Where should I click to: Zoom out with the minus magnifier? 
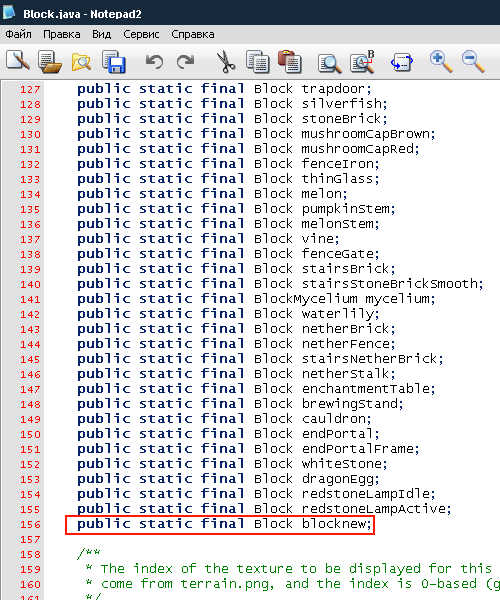473,61
